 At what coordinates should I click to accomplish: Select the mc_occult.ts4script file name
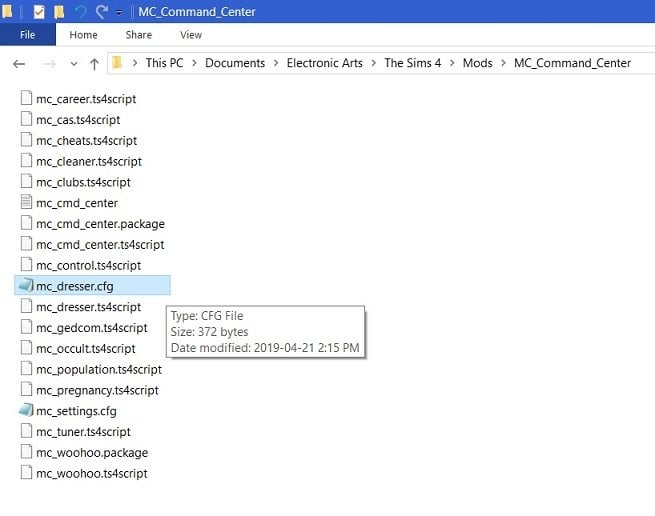(x=86, y=348)
